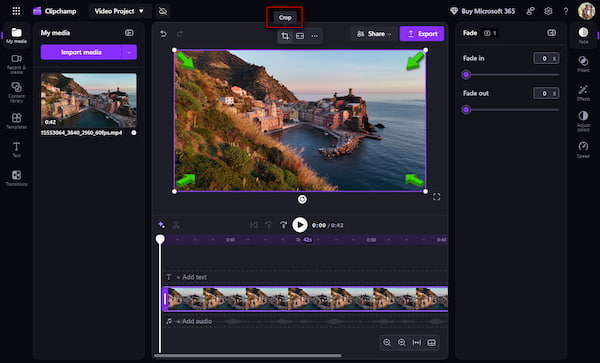The height and width of the screenshot is (363, 600).
Task: Zoom in the timeline
Action: tap(401, 343)
